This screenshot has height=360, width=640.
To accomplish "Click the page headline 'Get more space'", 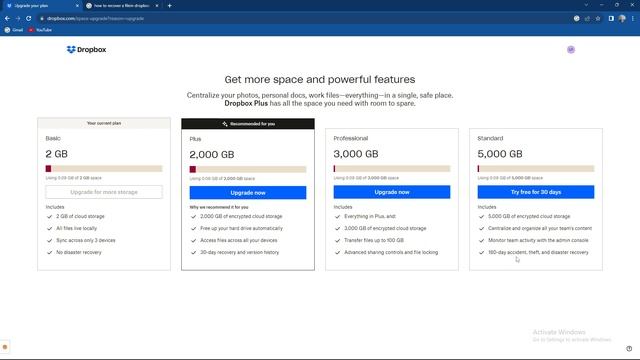I will coord(320,79).
